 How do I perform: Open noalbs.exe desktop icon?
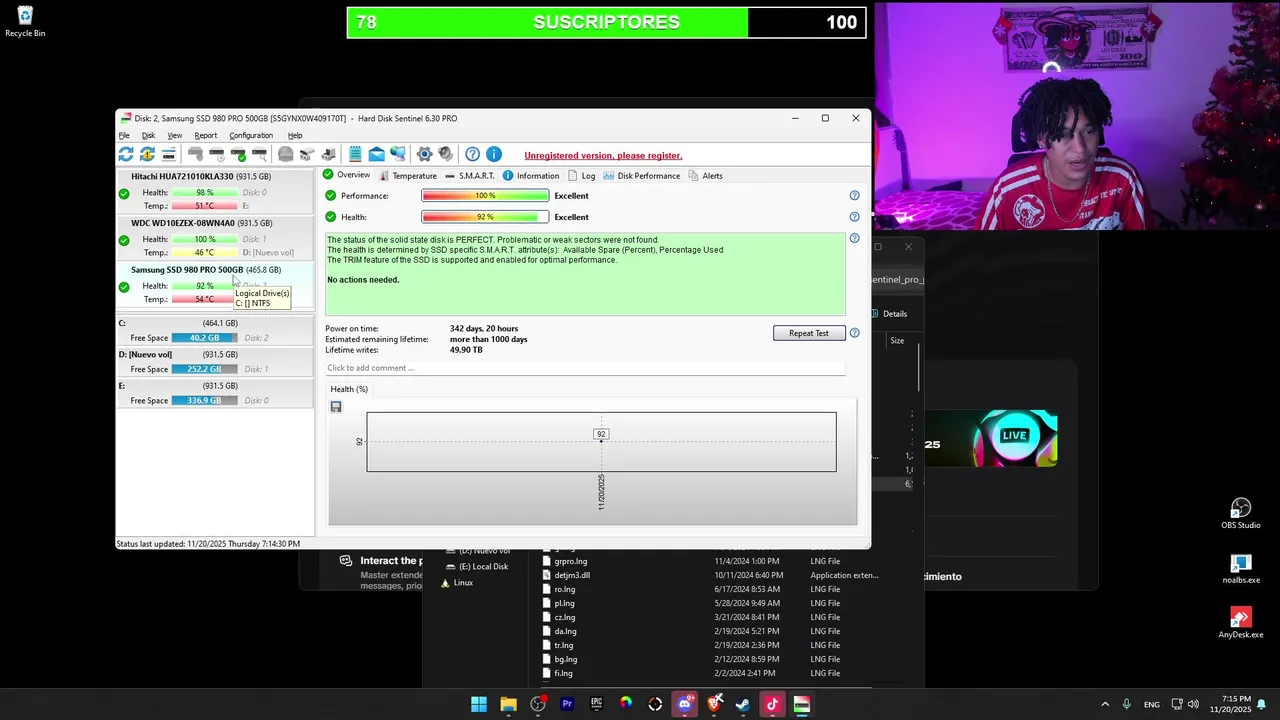[x=1240, y=569]
